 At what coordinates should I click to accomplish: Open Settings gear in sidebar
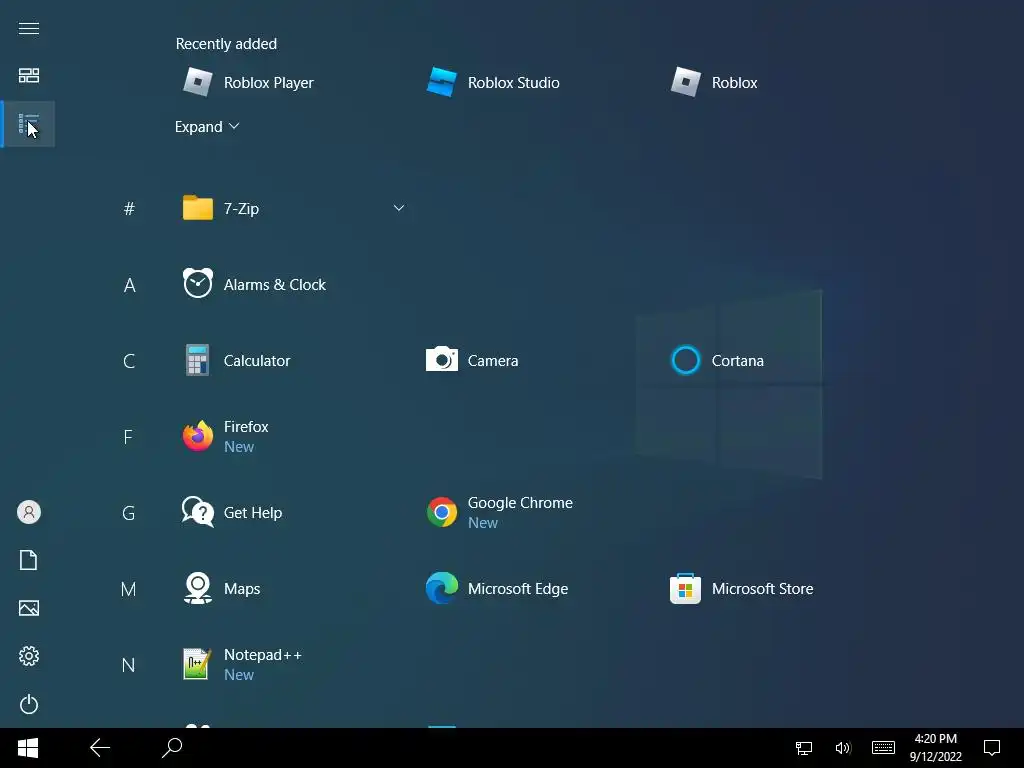click(x=29, y=656)
